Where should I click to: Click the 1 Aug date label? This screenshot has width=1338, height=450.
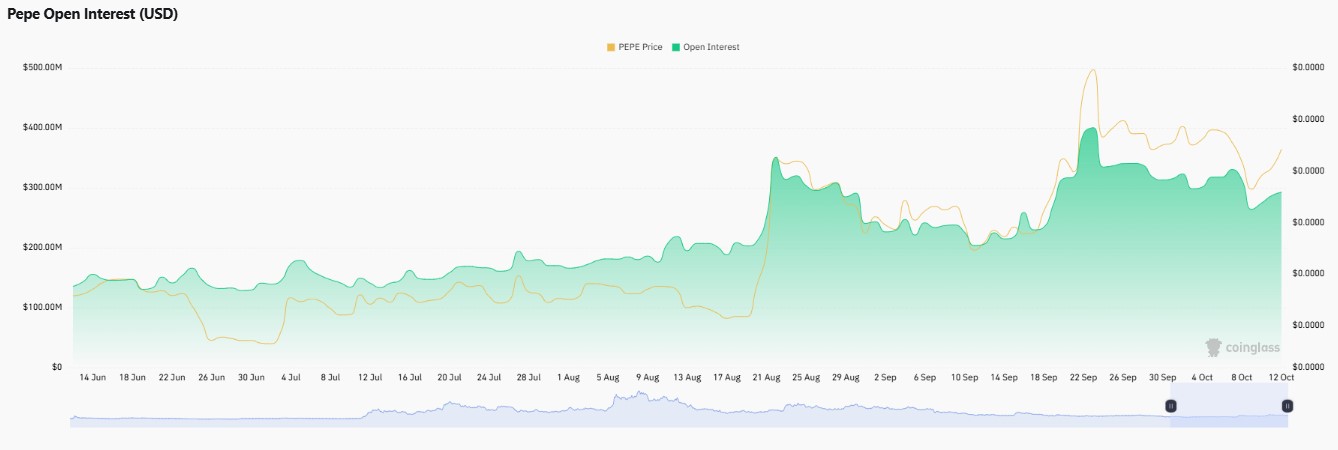point(568,377)
